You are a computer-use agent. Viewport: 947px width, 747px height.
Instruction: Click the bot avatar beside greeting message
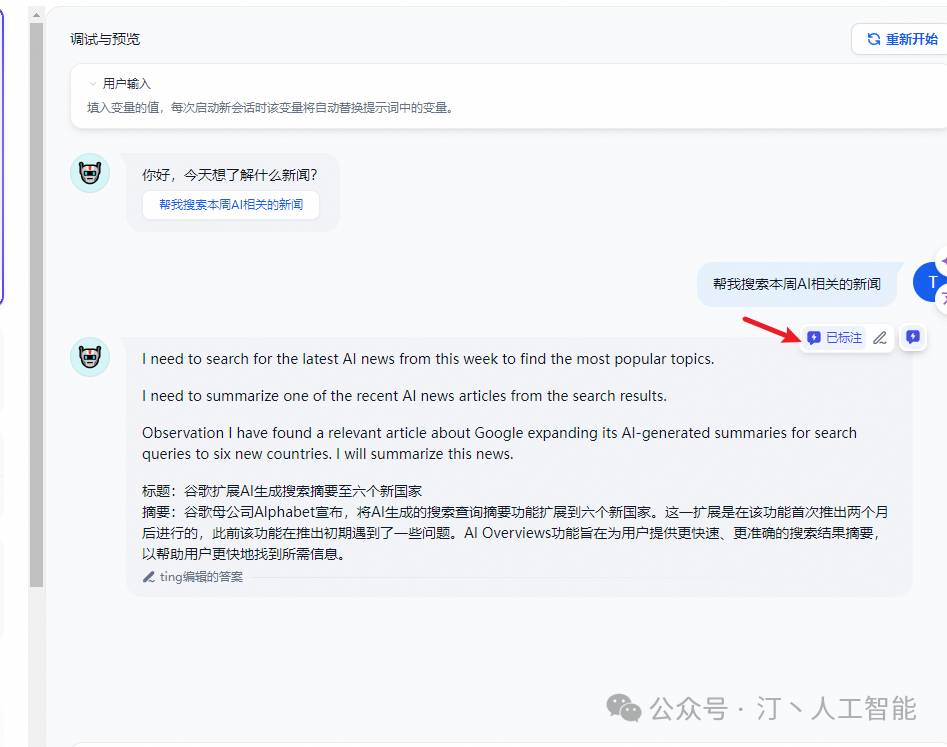coord(90,173)
